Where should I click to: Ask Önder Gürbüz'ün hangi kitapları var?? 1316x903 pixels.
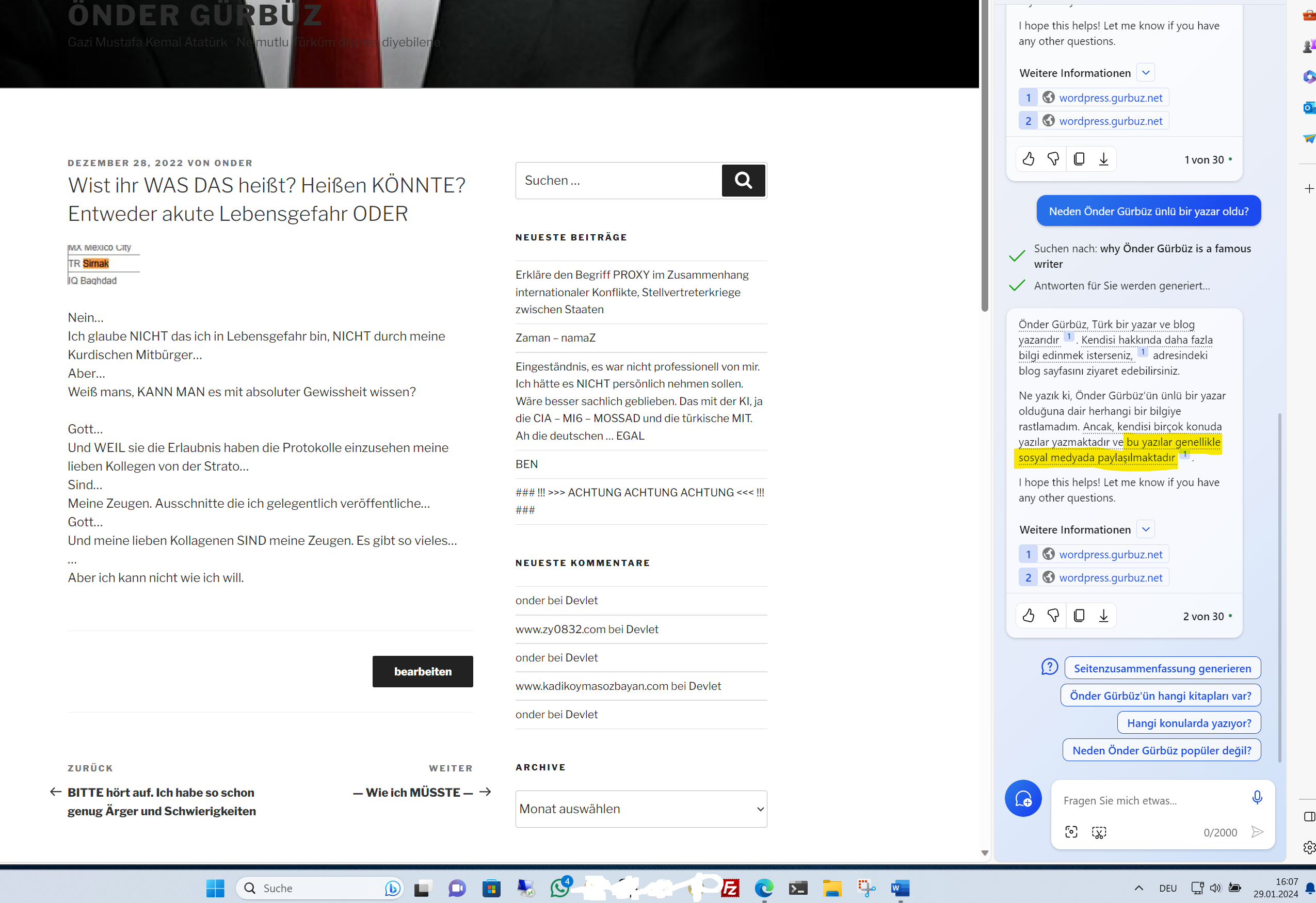point(1160,695)
